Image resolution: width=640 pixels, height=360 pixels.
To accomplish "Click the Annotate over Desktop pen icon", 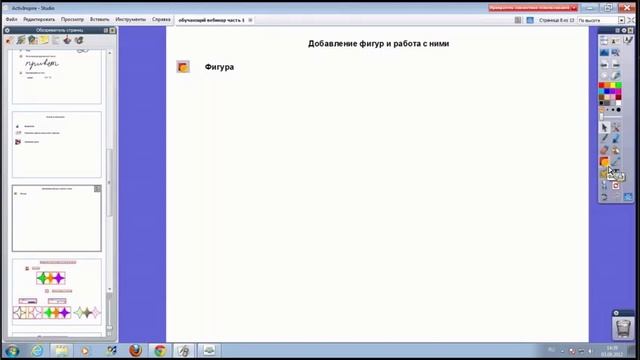I will (629, 40).
